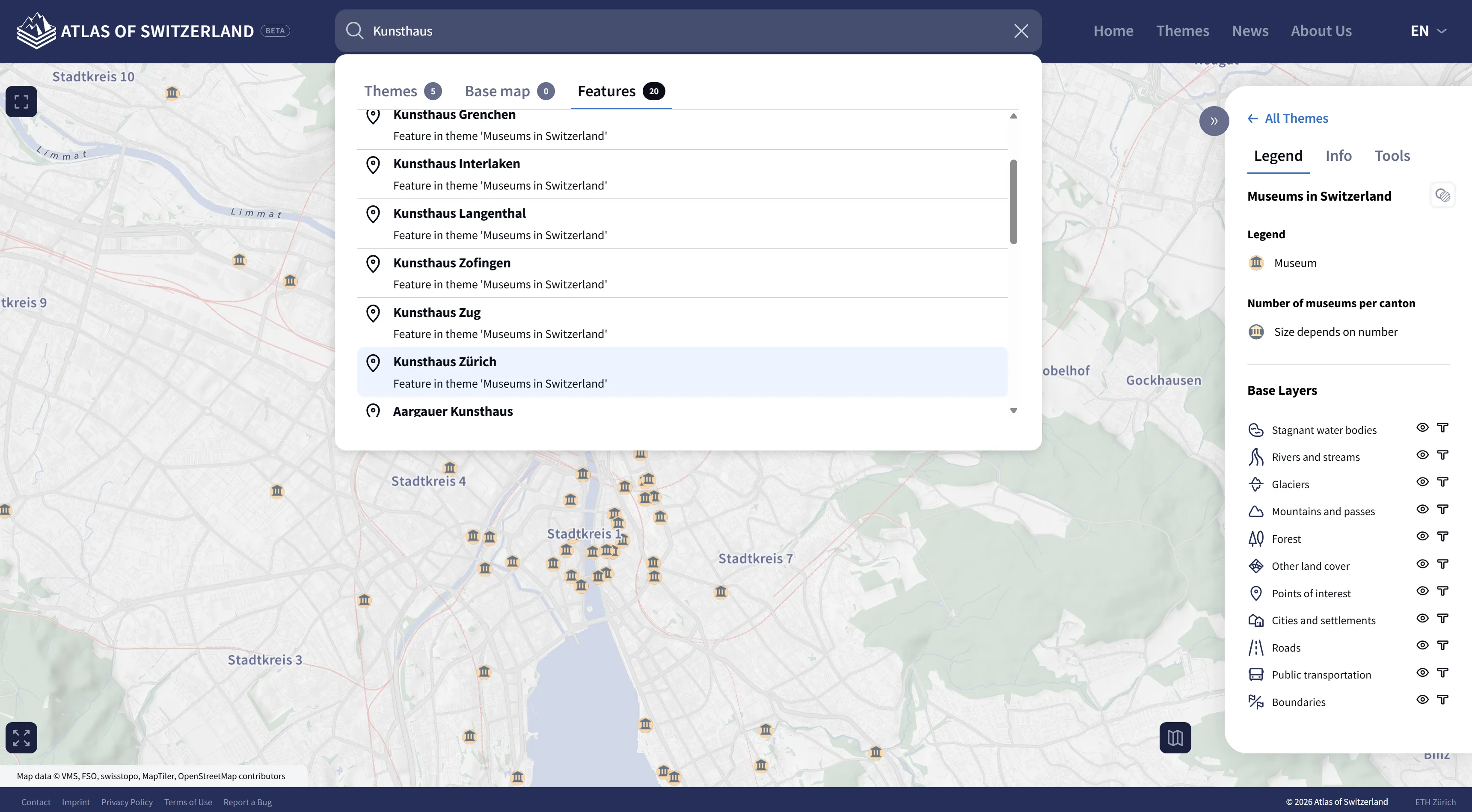
Task: Collapse the side panel with double chevron
Action: (x=1214, y=121)
